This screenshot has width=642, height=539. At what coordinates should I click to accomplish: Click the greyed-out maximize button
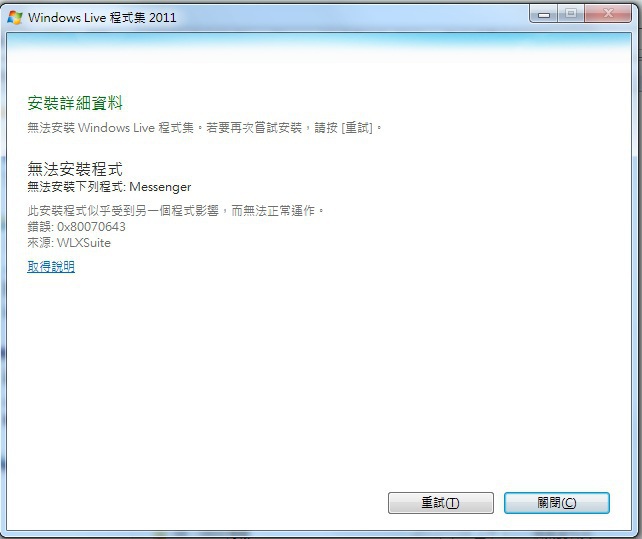571,14
